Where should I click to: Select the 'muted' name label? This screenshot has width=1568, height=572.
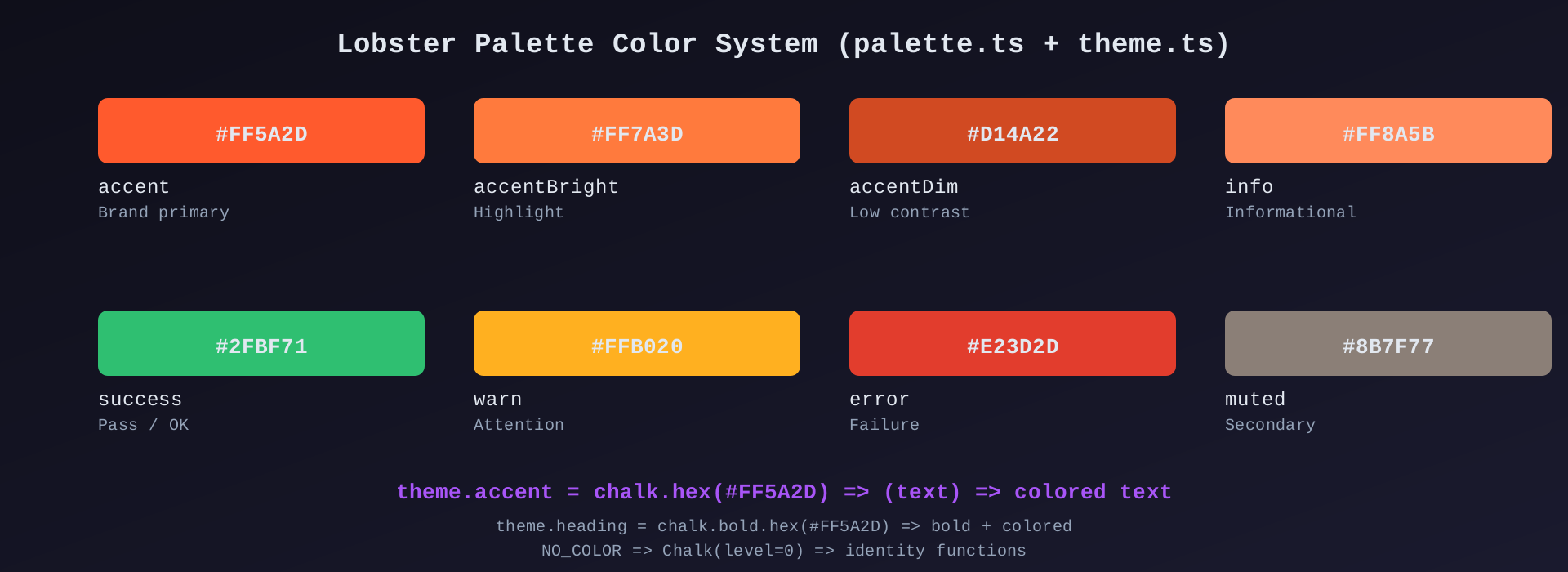(x=1255, y=400)
